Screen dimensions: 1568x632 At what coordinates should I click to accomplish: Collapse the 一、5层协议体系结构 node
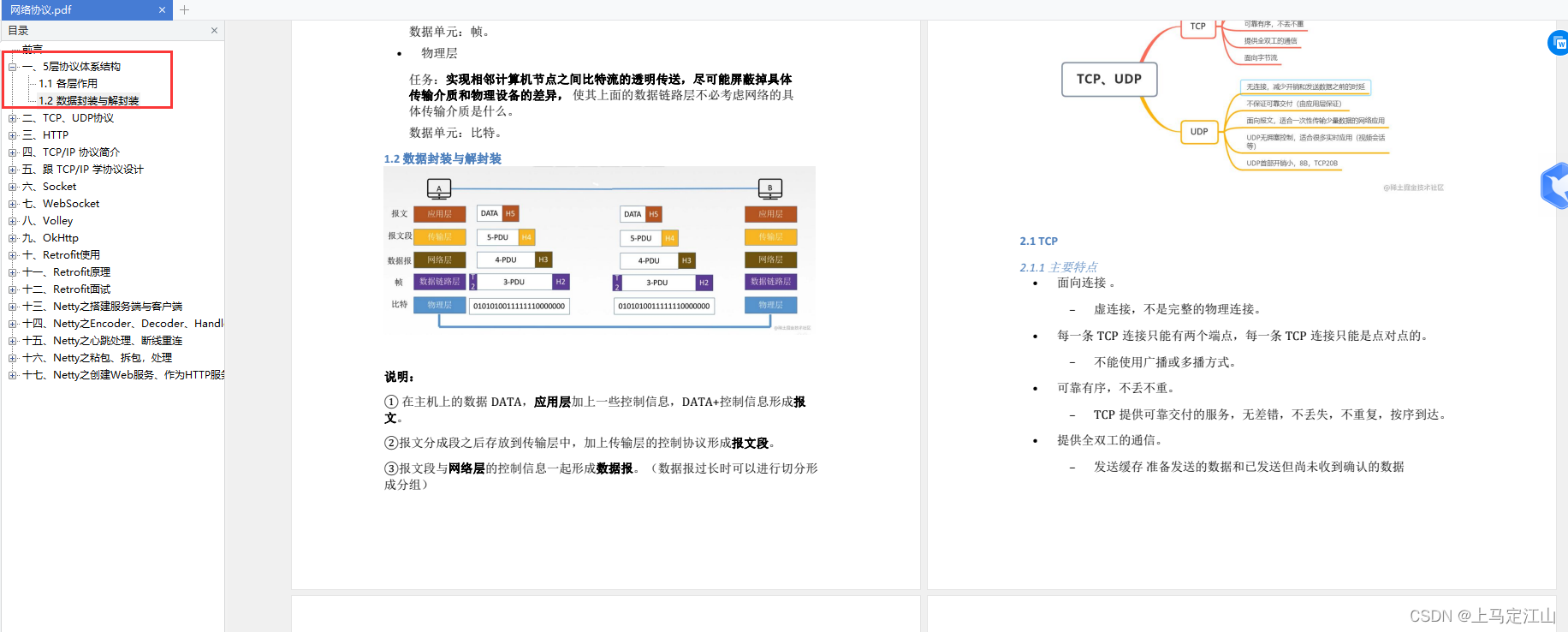13,67
